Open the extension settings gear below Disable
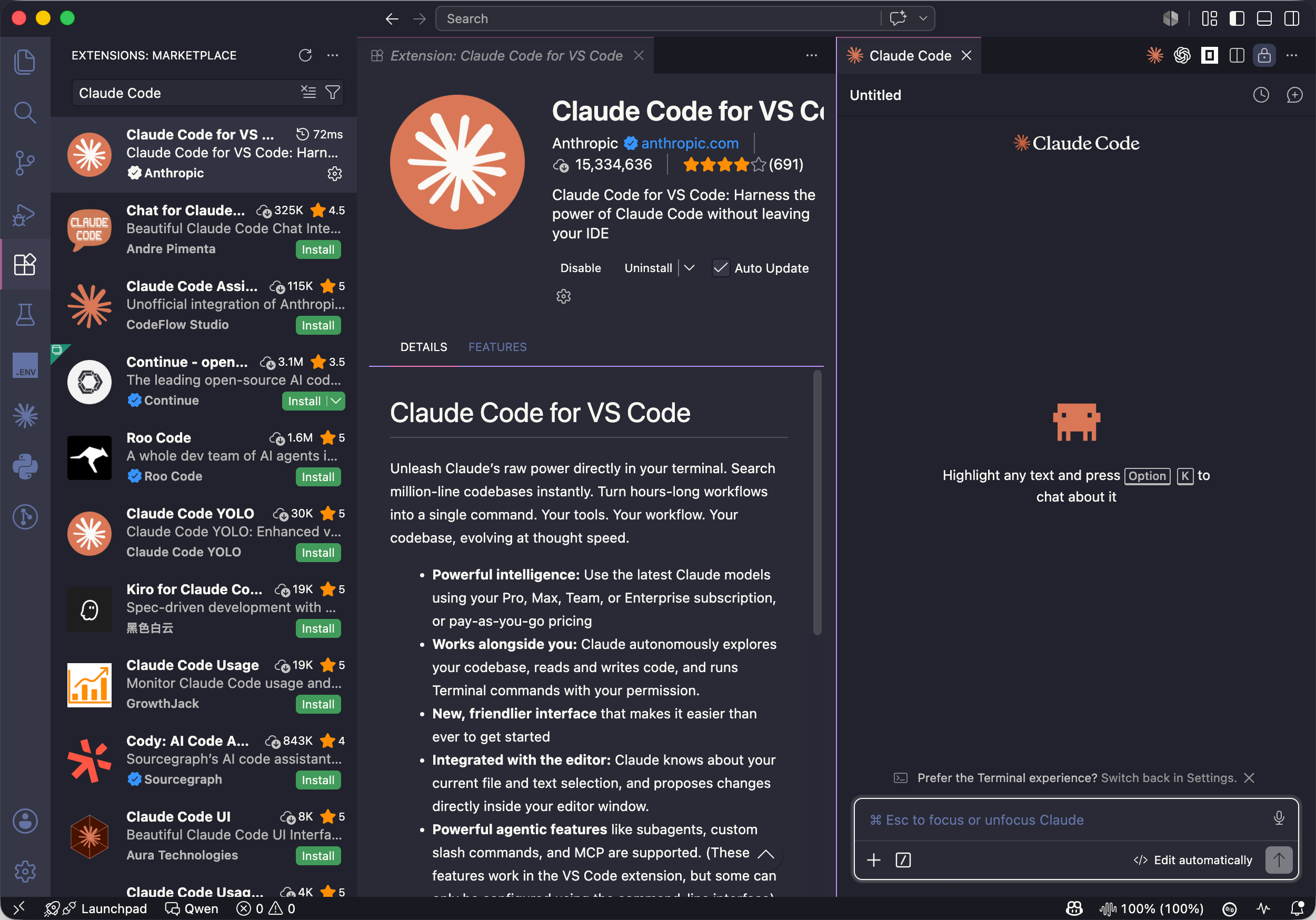 coord(563,296)
